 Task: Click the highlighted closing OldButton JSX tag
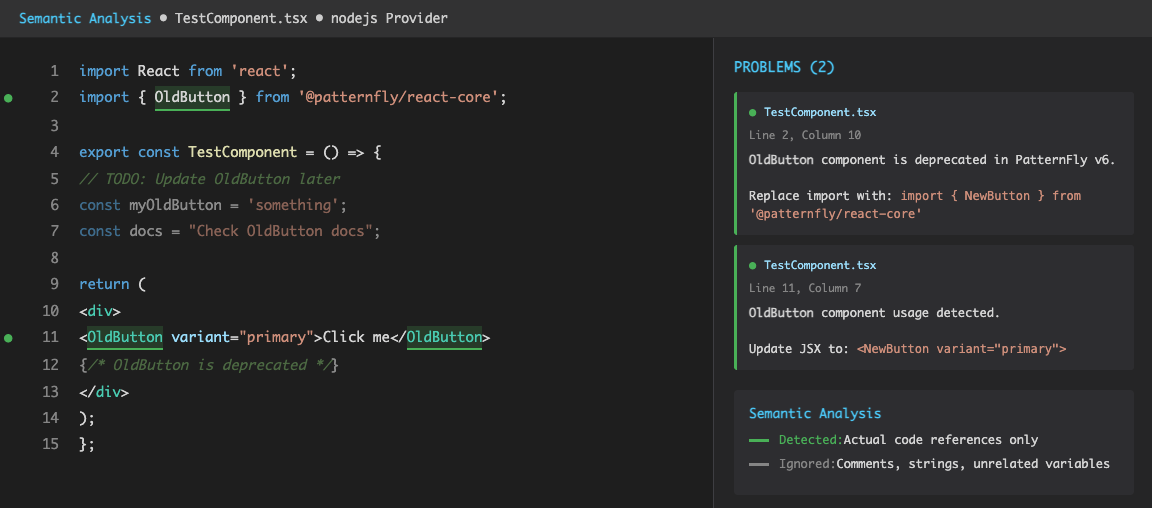pyautogui.click(x=444, y=337)
